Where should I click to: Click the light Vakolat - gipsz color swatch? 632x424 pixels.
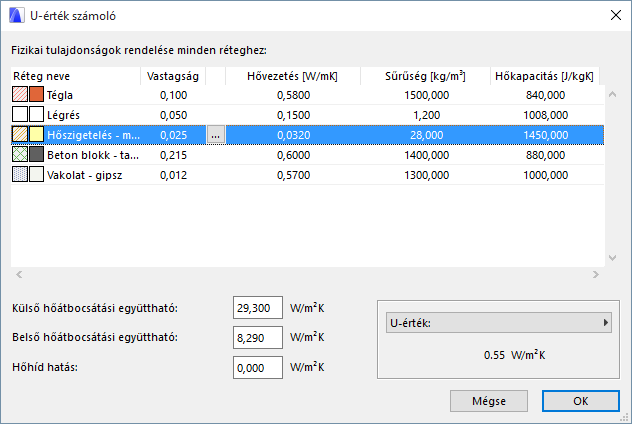[36, 175]
